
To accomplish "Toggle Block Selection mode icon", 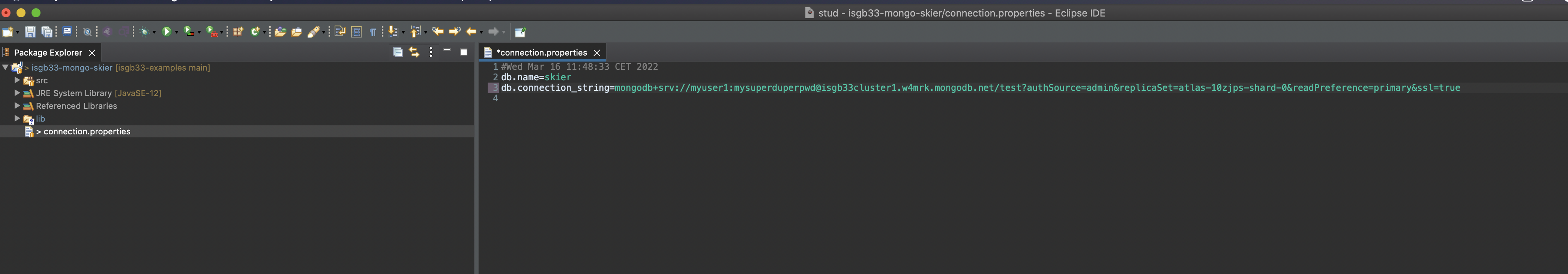I will point(357,32).
